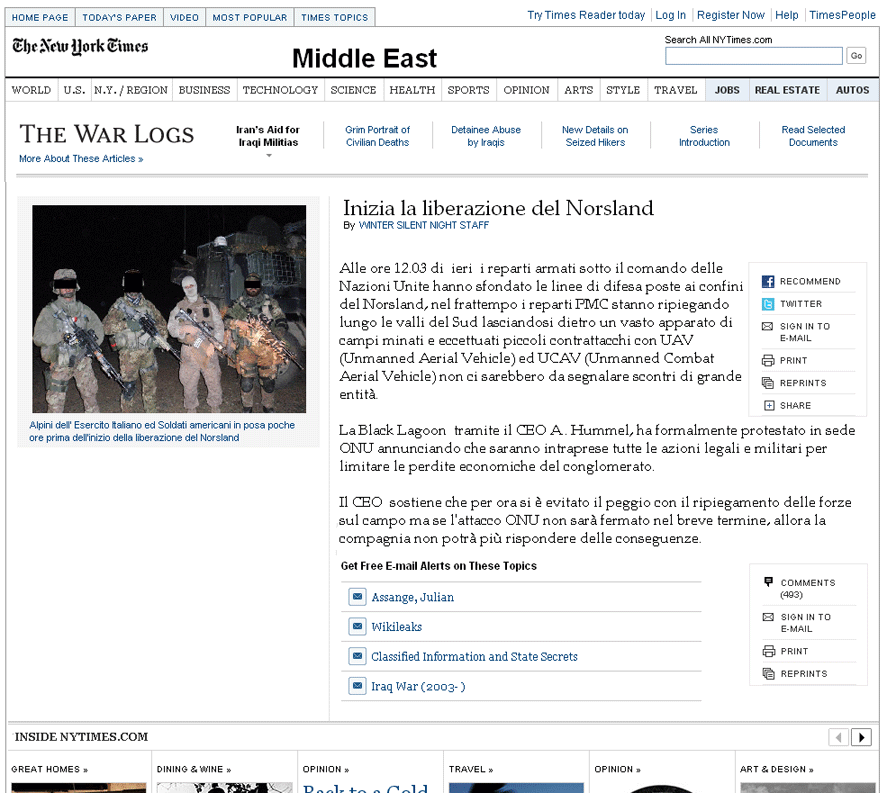Open the Series Introduction link
The height and width of the screenshot is (793, 887).
point(704,136)
